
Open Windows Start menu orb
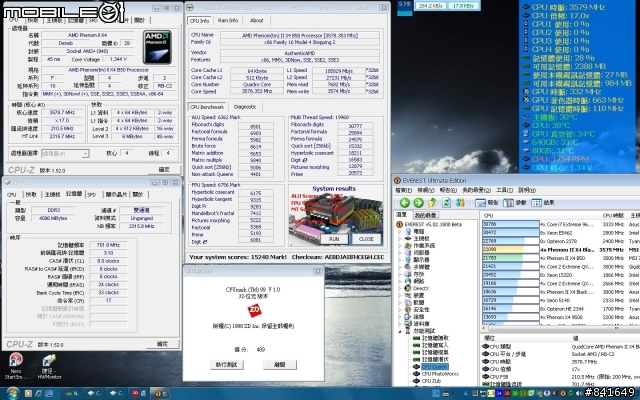[11, 393]
